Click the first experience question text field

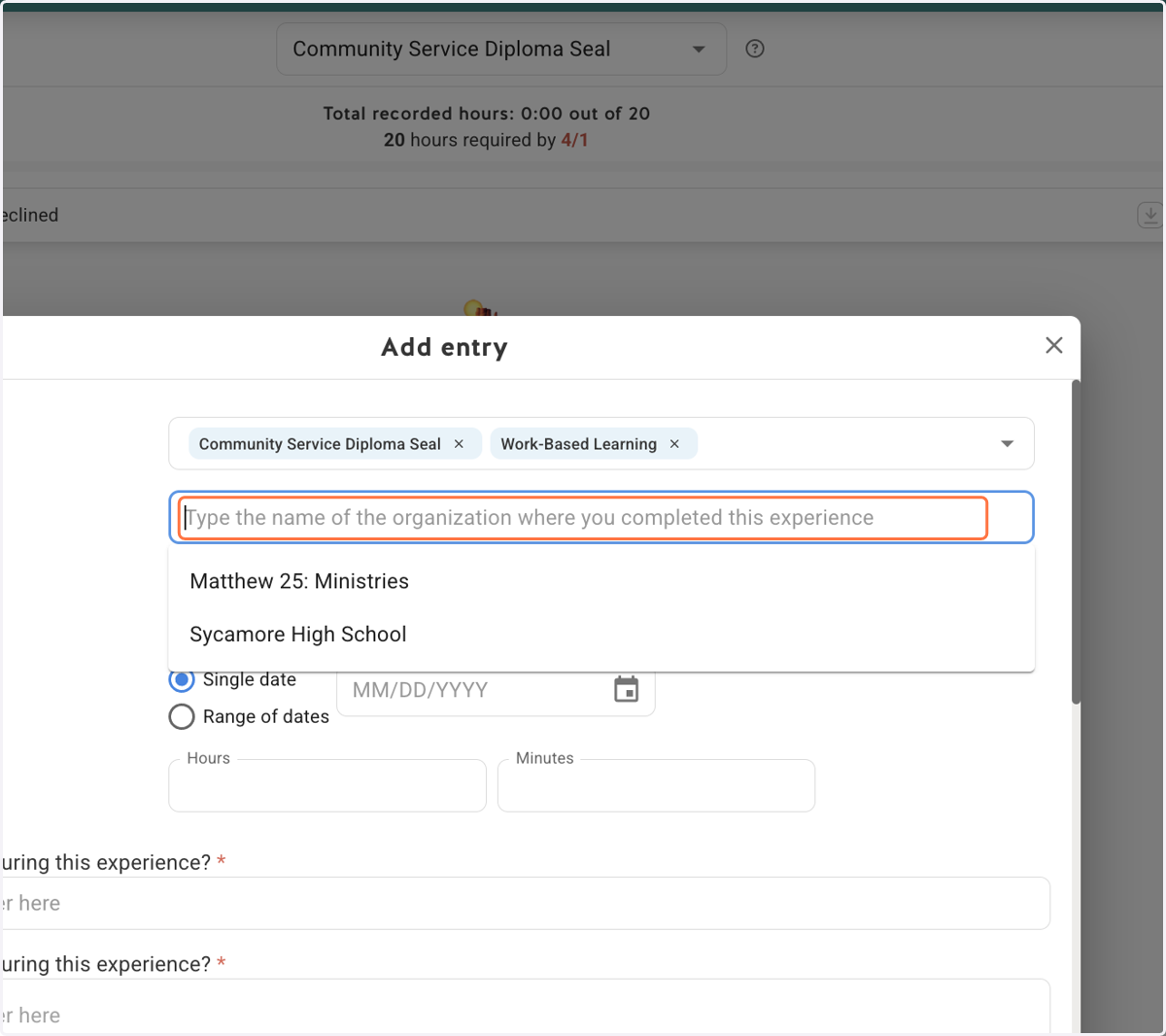click(525, 903)
